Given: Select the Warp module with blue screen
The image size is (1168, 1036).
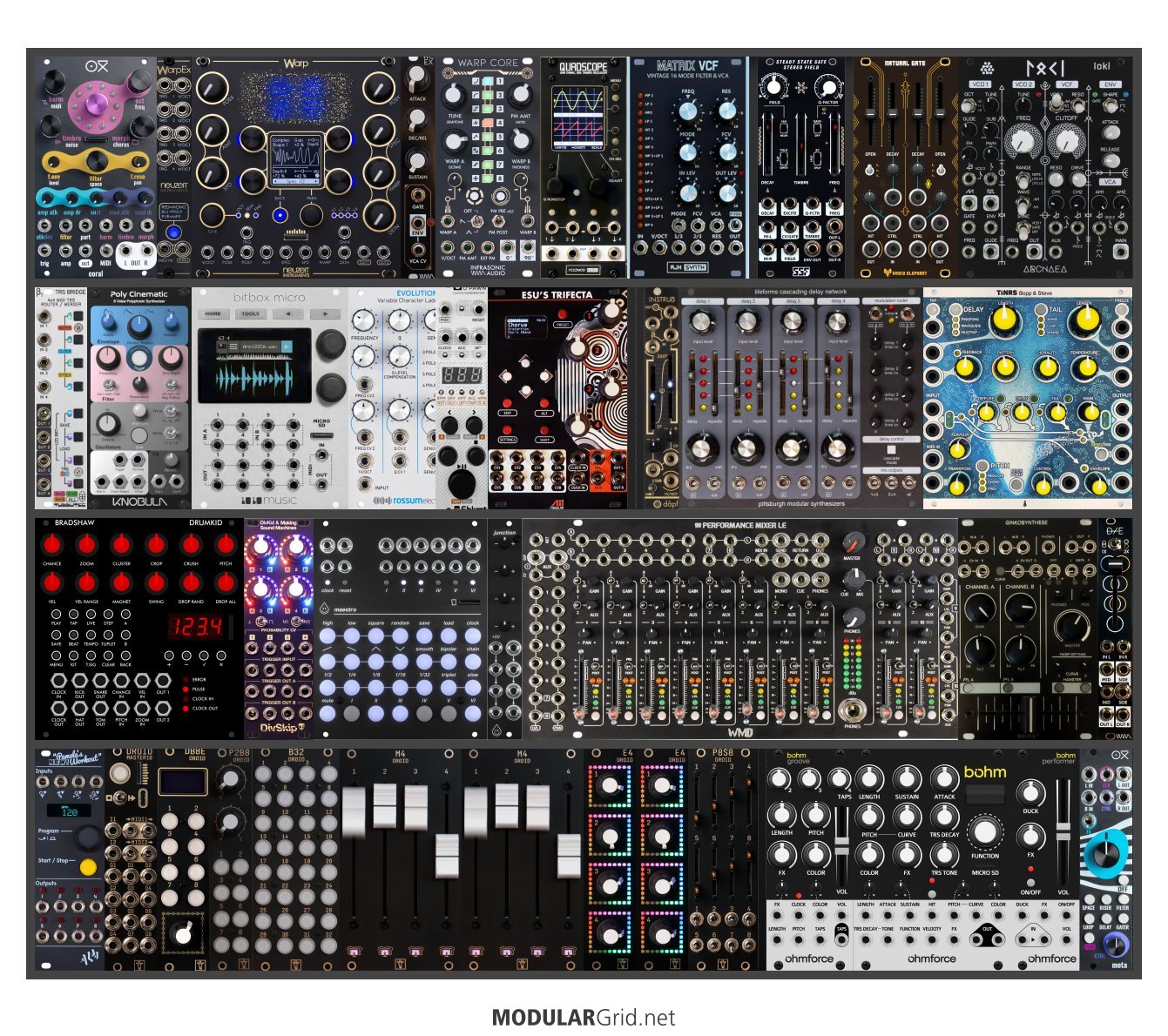Looking at the screenshot, I should coord(296,167).
